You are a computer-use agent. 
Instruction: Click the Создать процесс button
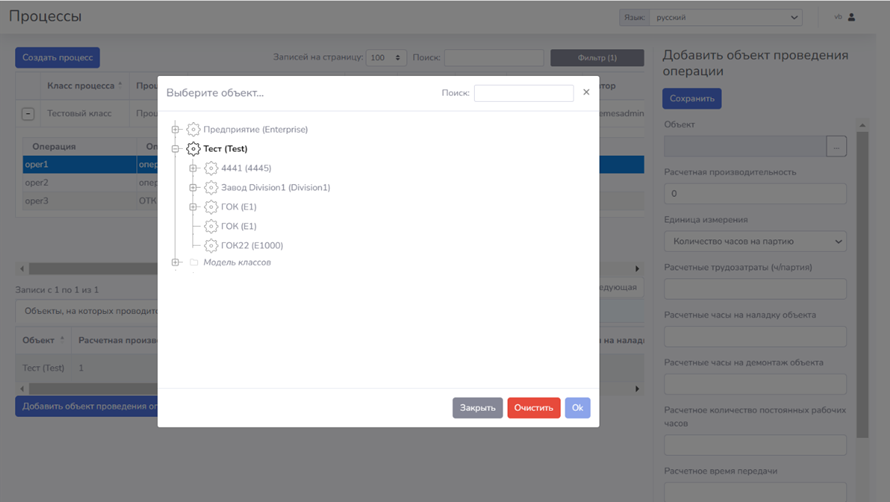[x=57, y=57]
